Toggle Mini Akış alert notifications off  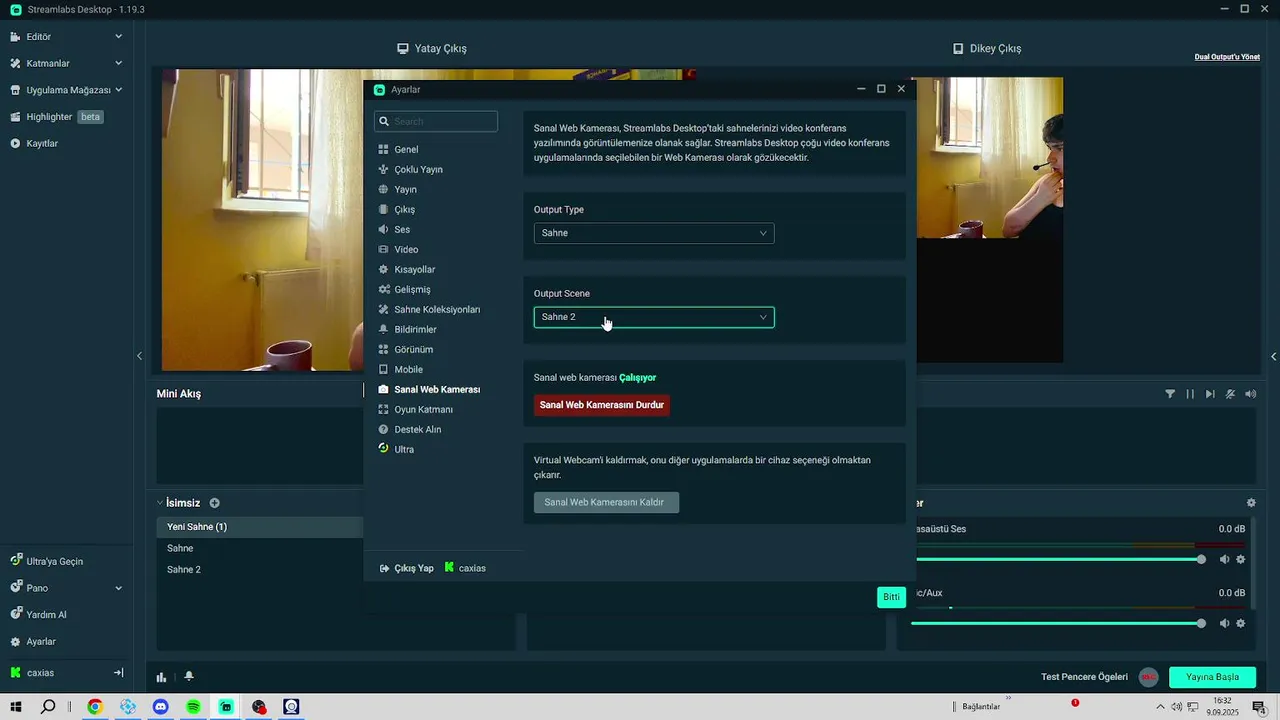pyautogui.click(x=1230, y=394)
